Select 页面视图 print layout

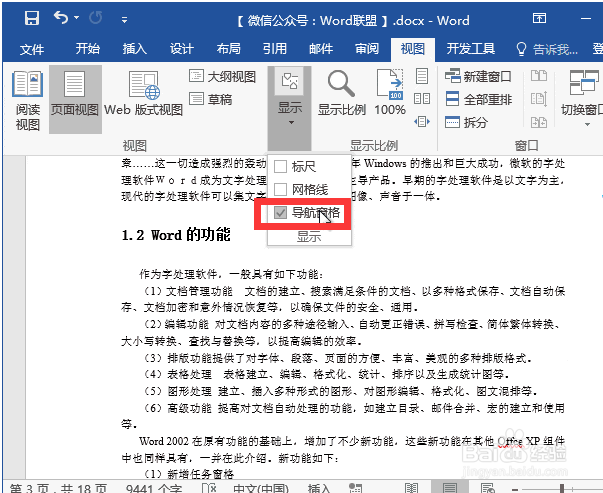pyautogui.click(x=75, y=99)
